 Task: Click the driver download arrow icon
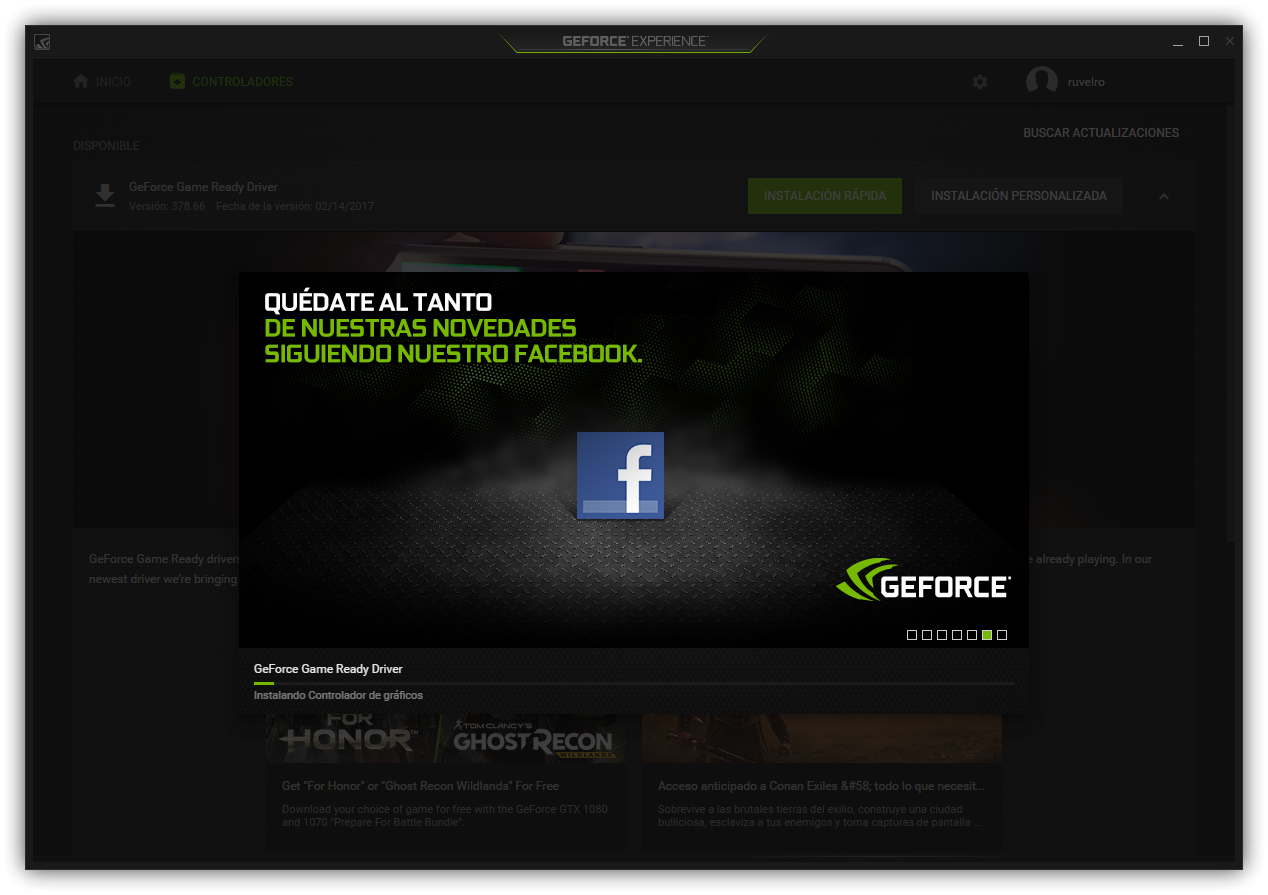105,196
